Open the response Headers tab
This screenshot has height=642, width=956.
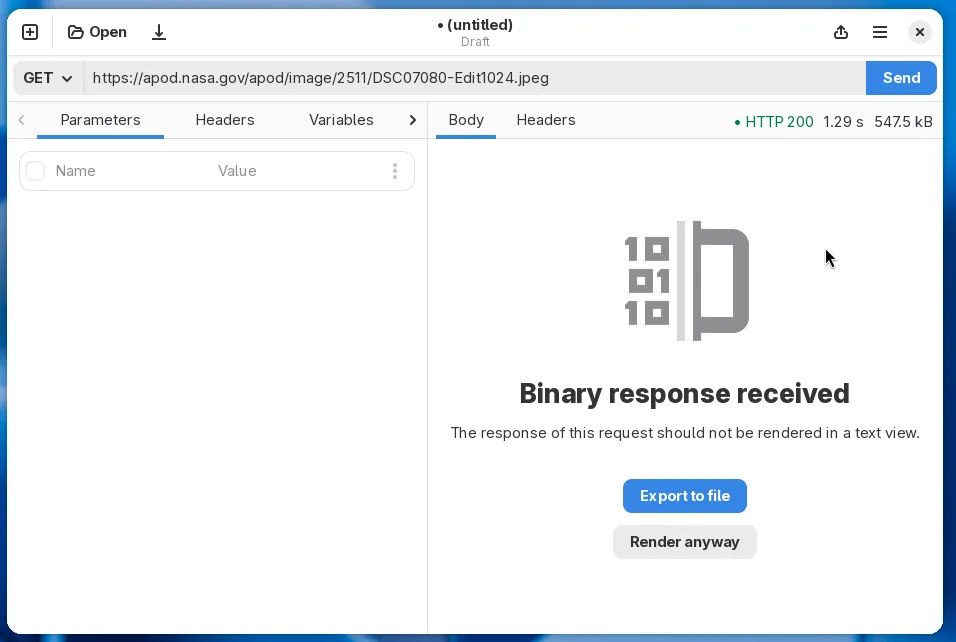pos(546,120)
